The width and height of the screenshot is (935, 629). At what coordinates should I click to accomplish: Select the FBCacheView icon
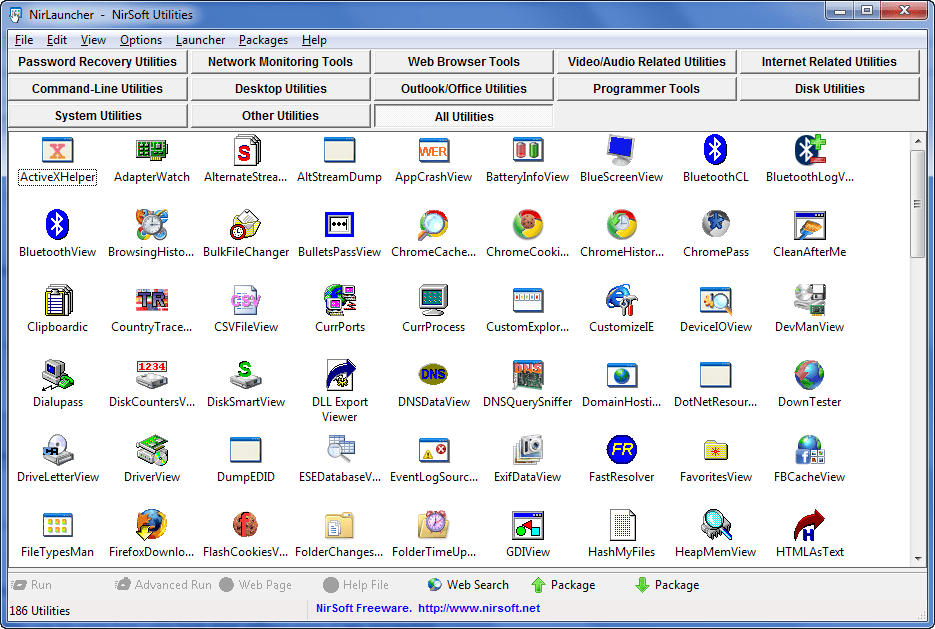809,450
